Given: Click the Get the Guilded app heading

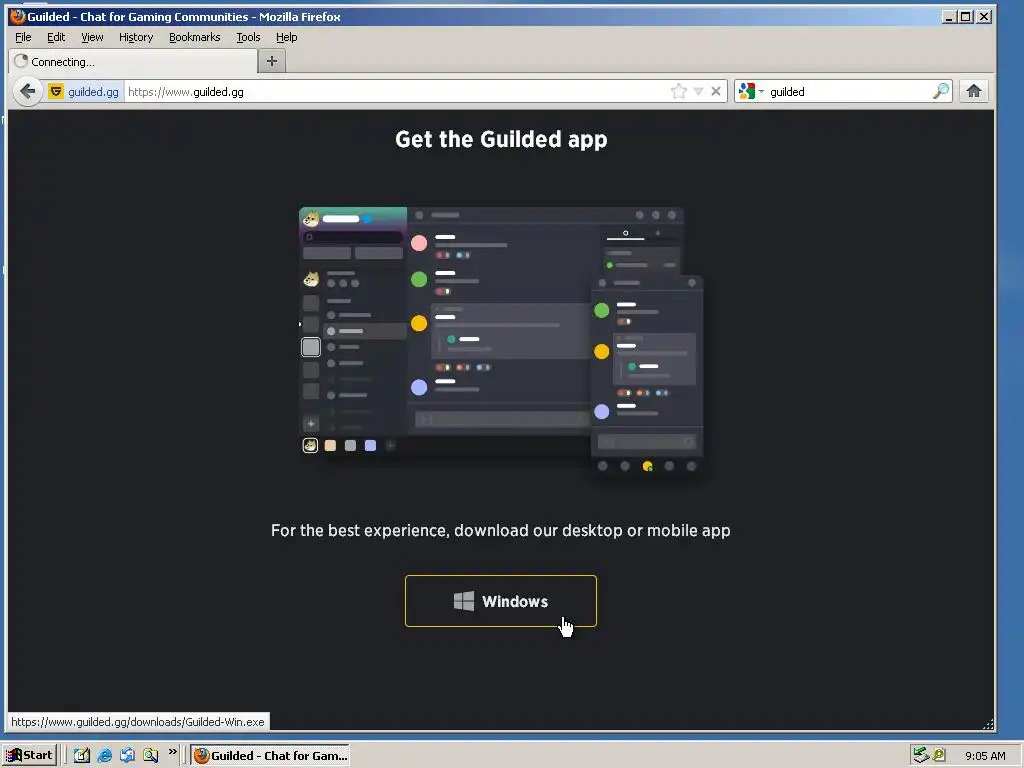Looking at the screenshot, I should [501, 139].
